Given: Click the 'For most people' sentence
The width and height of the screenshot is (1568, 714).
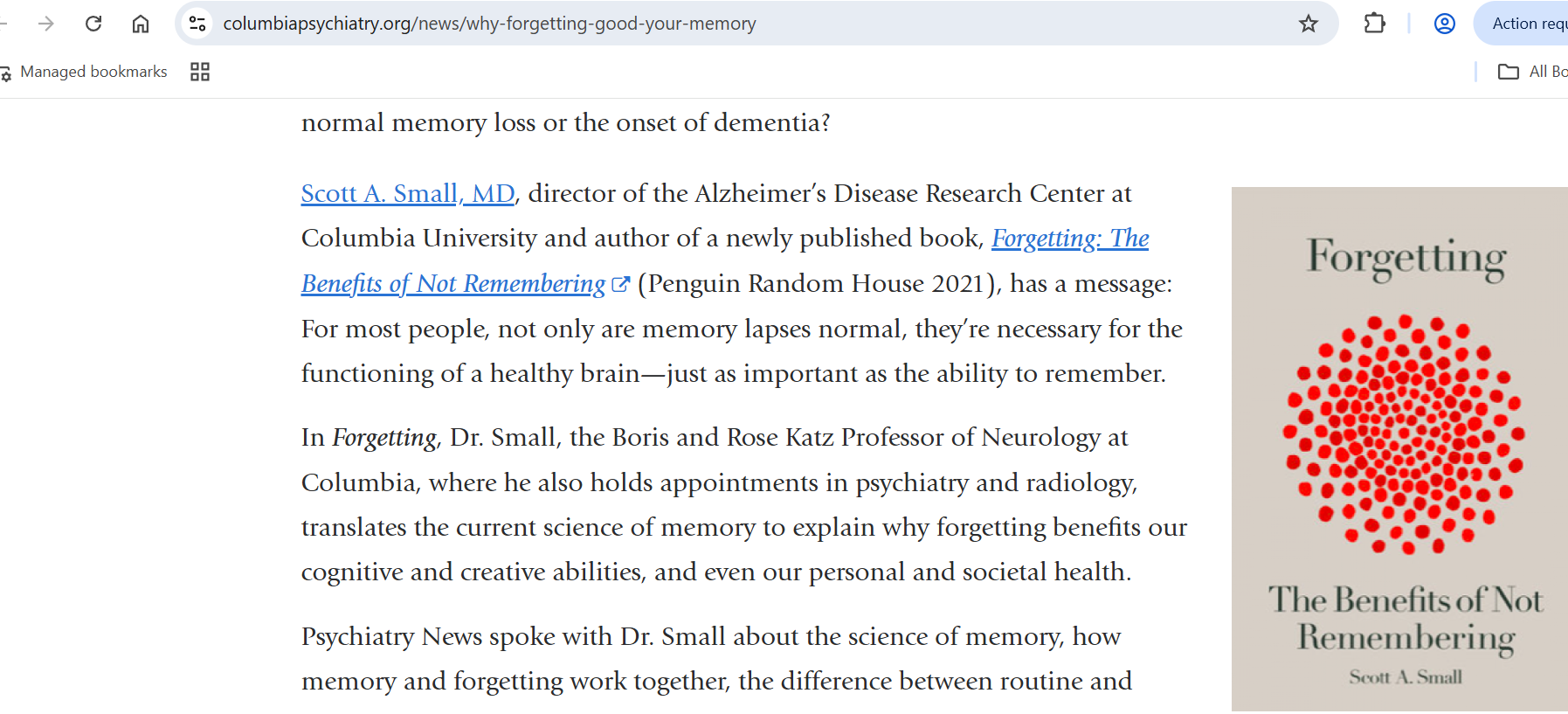Looking at the screenshot, I should pyautogui.click(x=742, y=329).
